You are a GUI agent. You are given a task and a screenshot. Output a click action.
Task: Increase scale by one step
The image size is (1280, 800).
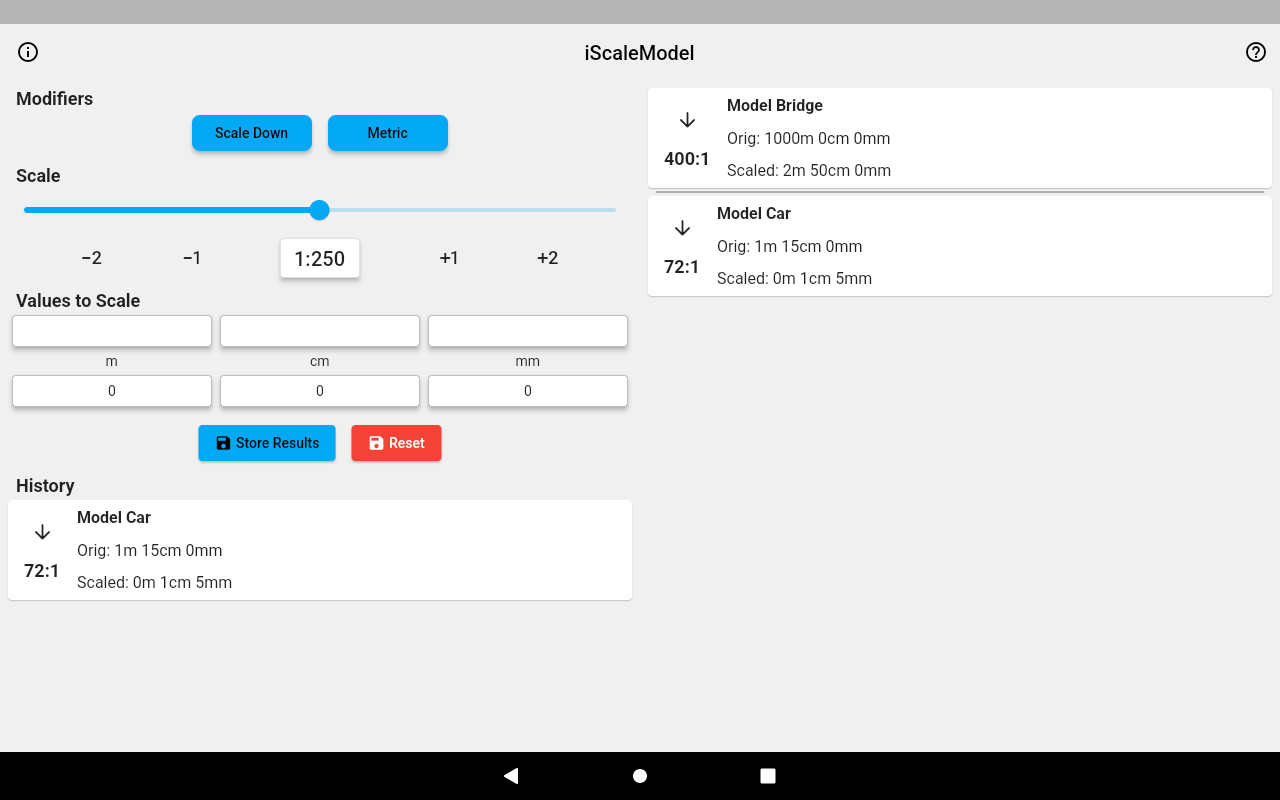(x=449, y=258)
